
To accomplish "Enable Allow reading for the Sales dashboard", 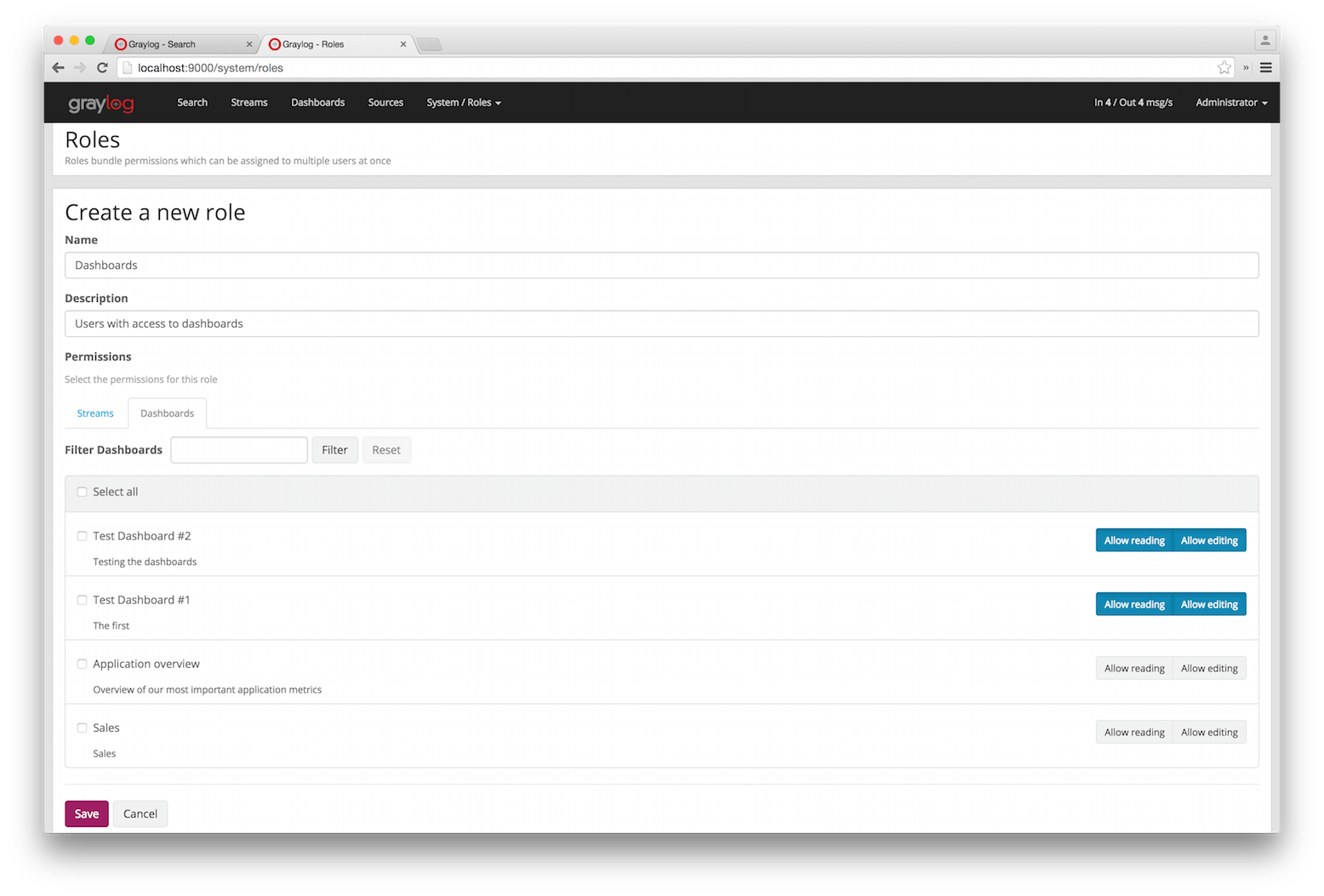I will coord(1133,732).
